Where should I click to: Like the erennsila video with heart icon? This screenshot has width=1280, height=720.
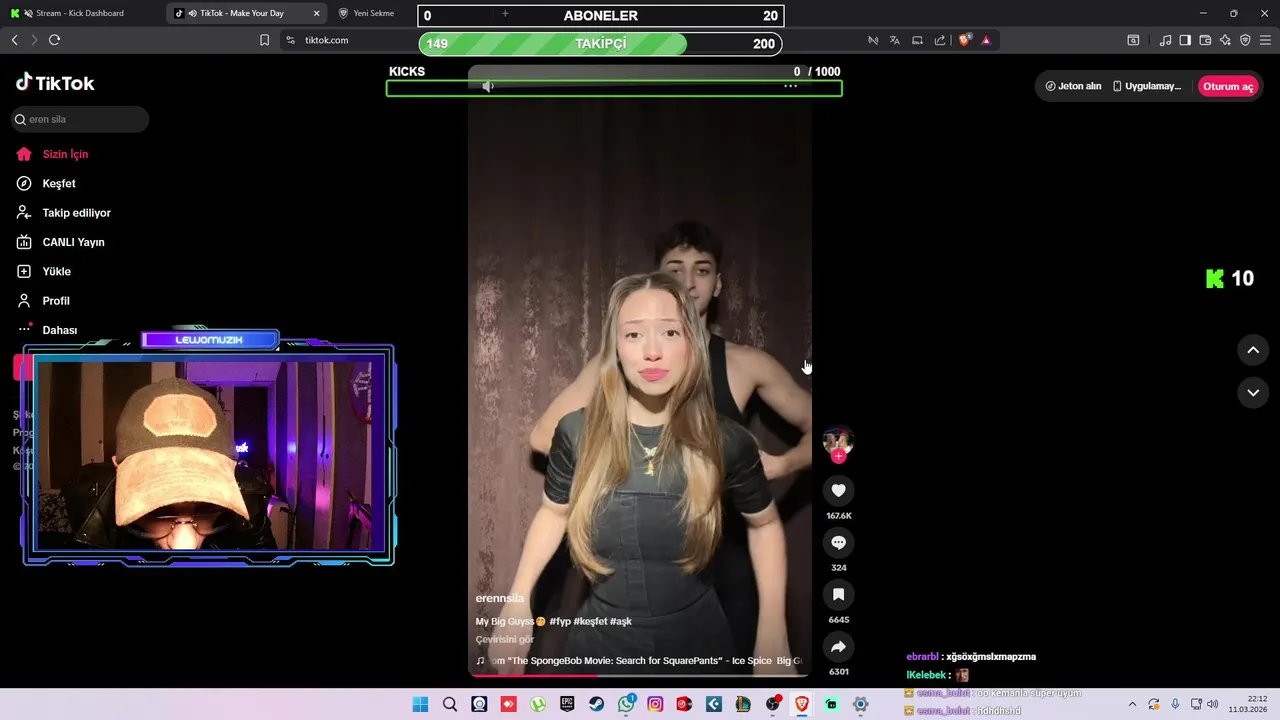point(838,490)
